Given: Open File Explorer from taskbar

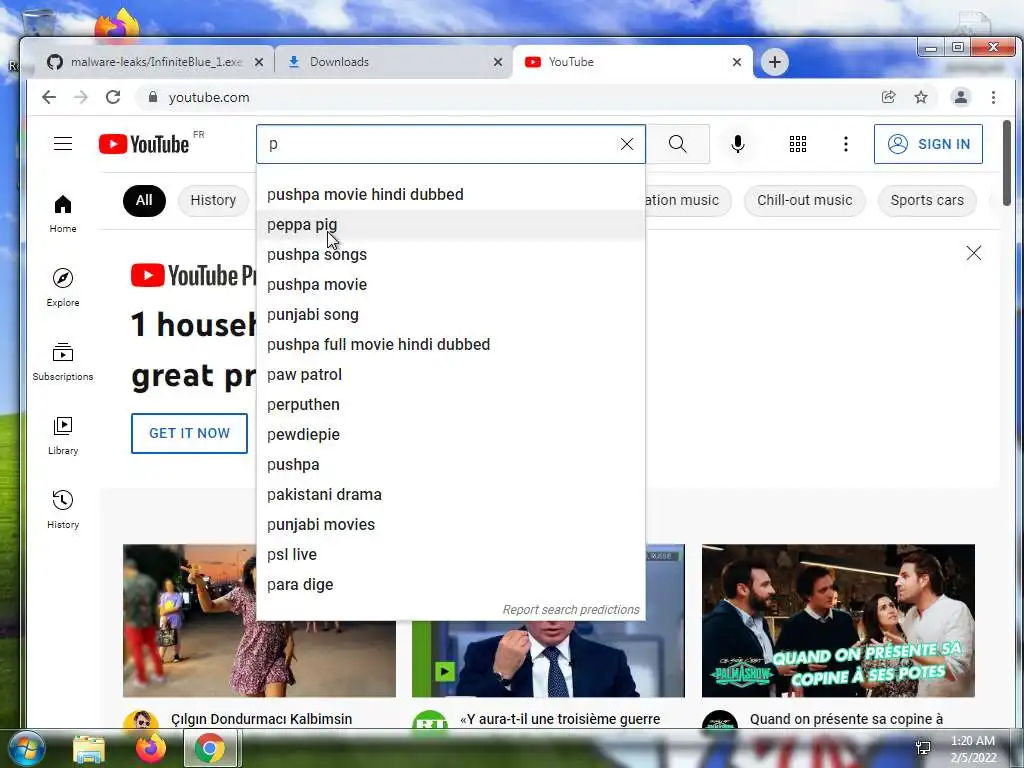Looking at the screenshot, I should coord(89,749).
